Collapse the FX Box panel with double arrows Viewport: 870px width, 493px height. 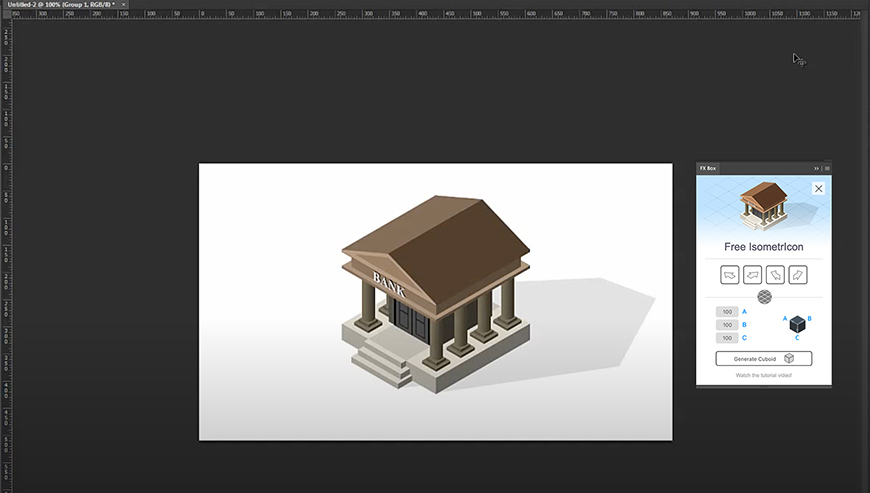pyautogui.click(x=816, y=169)
